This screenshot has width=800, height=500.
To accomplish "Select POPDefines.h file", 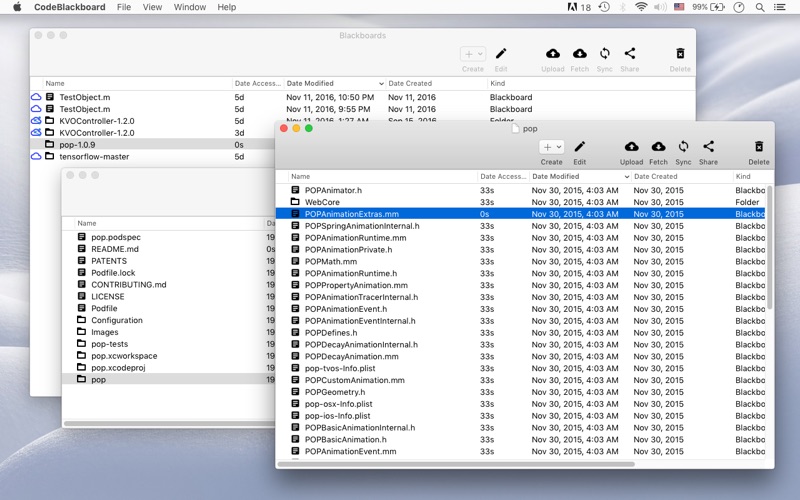I will point(520,333).
